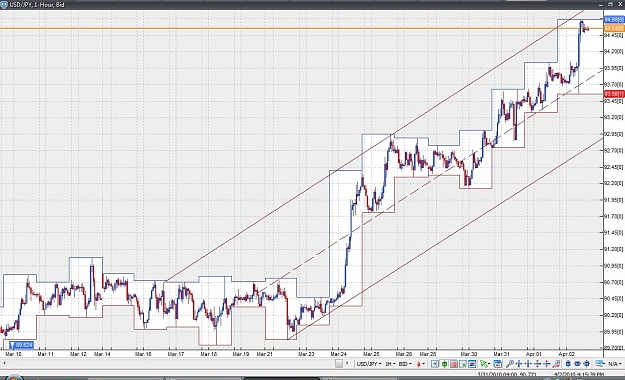Click the monitor icon beside N/A
Image resolution: width=625 pixels, height=380 pixels.
(x=600, y=364)
